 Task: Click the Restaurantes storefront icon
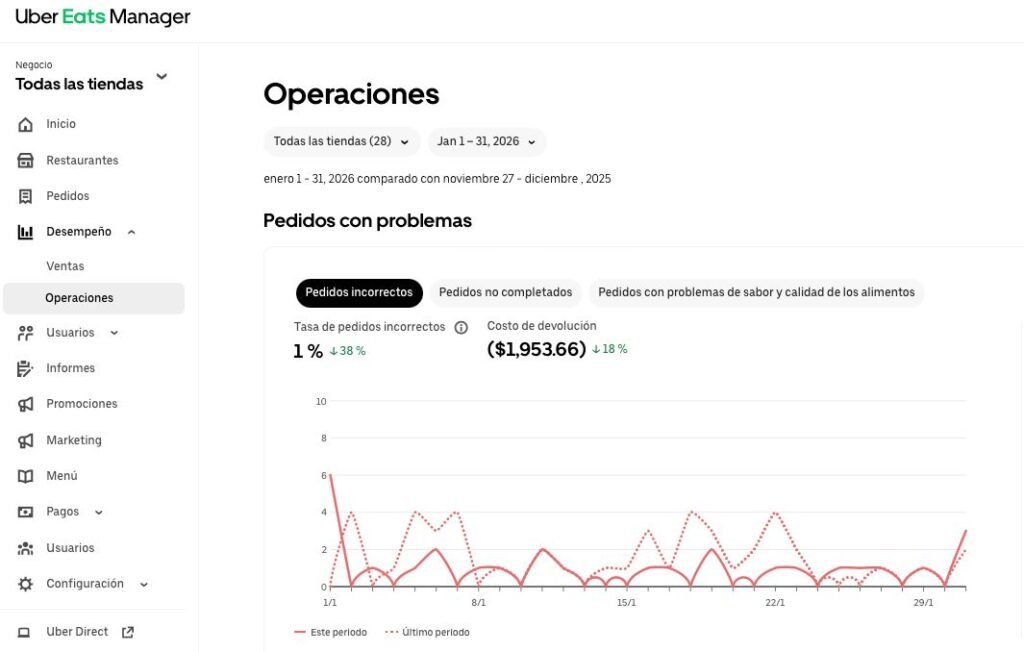[x=25, y=160]
